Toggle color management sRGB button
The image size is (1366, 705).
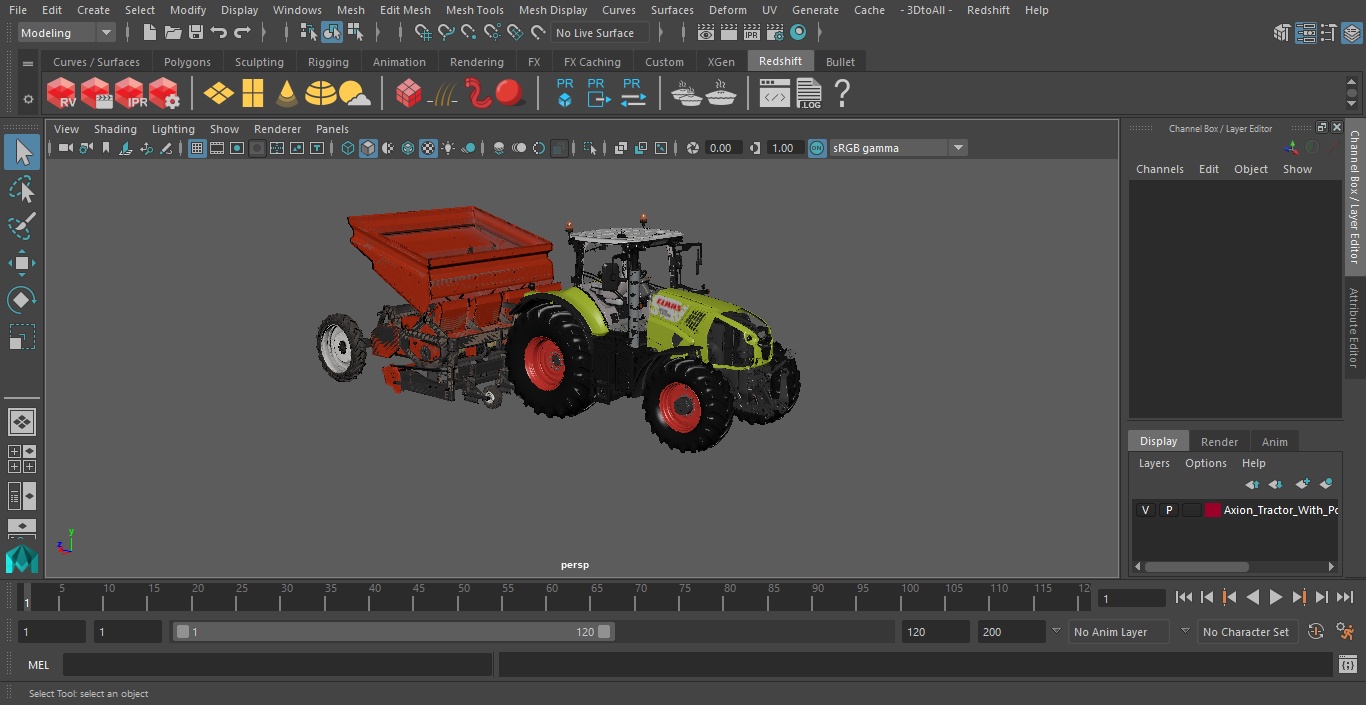(x=817, y=148)
